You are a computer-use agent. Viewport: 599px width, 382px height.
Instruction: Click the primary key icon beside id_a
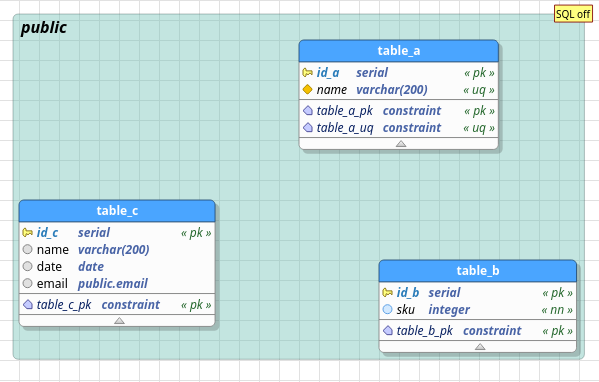(308, 72)
